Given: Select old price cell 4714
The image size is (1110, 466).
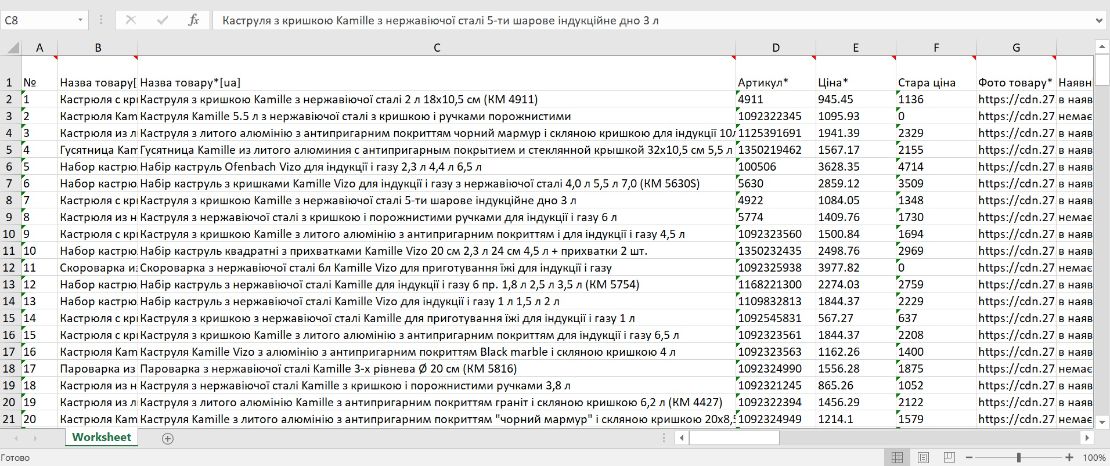Looking at the screenshot, I should pos(936,167).
